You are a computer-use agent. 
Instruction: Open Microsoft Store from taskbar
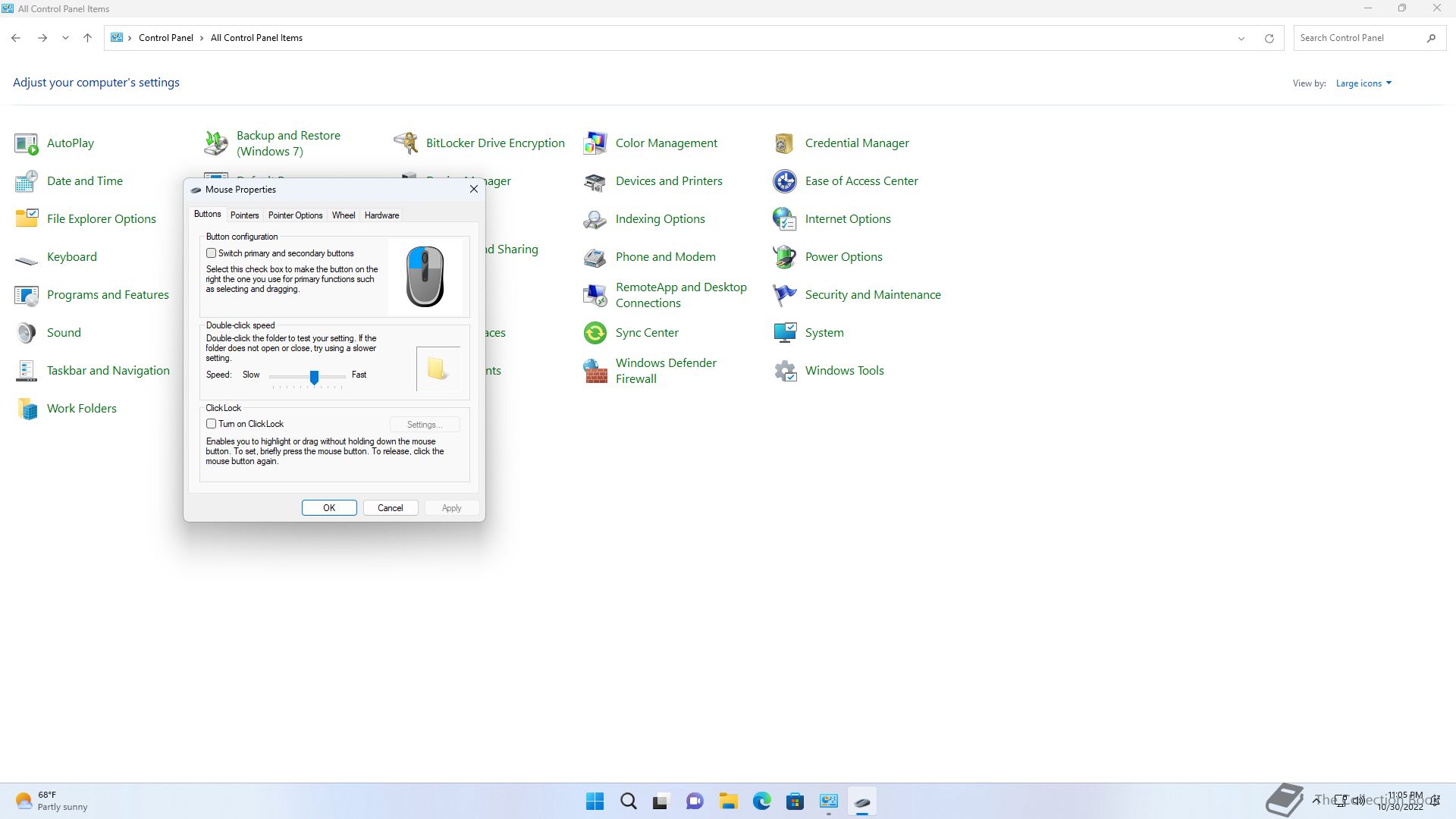tap(795, 802)
